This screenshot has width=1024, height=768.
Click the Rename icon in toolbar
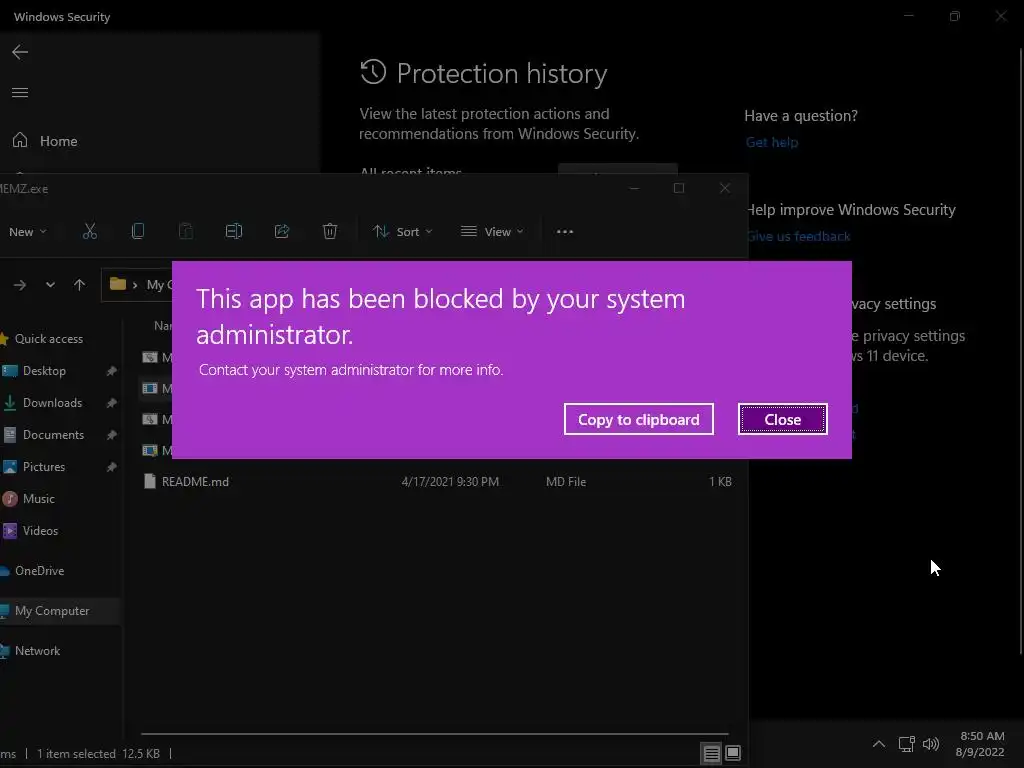point(234,231)
